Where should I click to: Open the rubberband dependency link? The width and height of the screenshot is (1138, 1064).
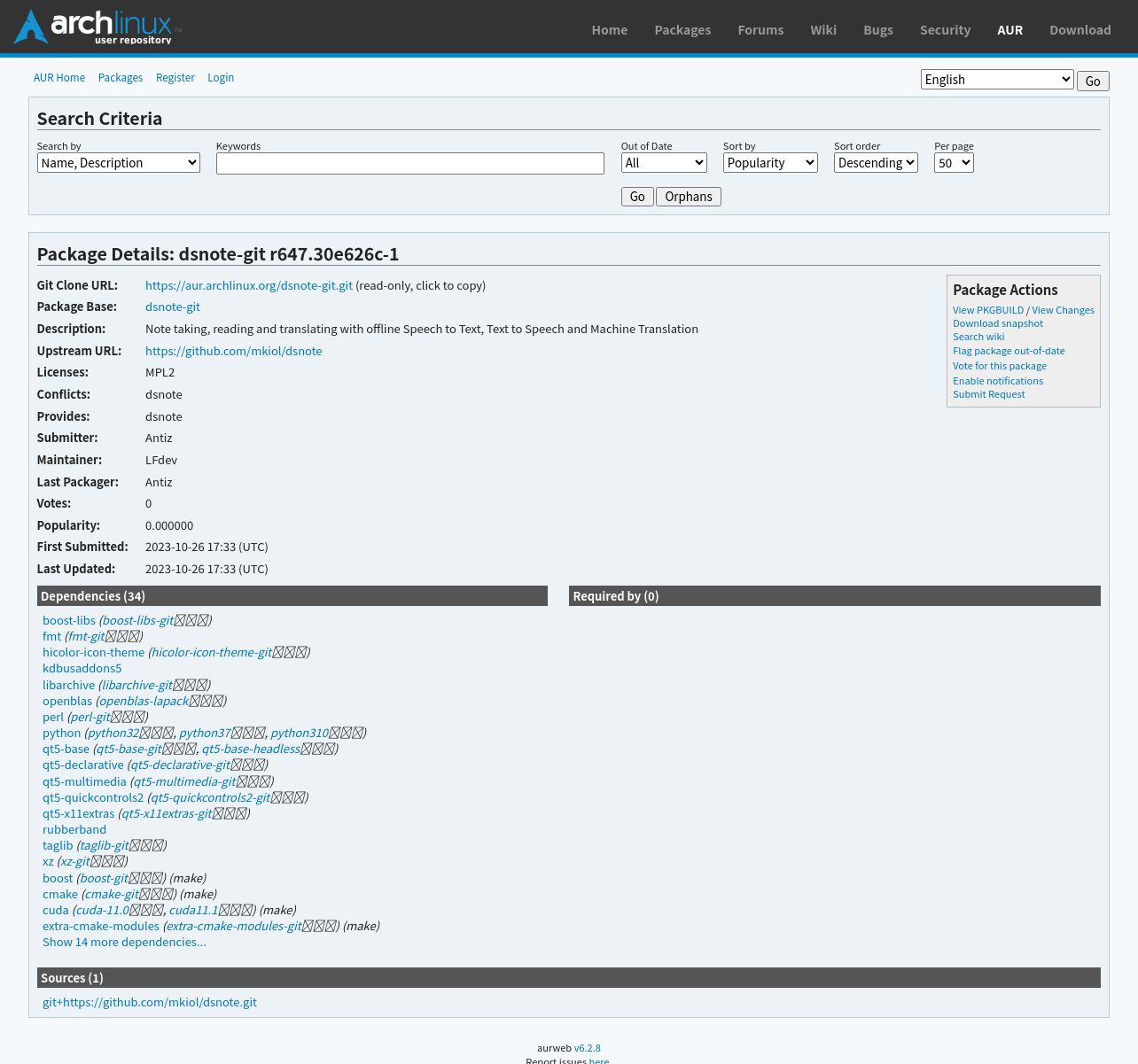tap(74, 829)
